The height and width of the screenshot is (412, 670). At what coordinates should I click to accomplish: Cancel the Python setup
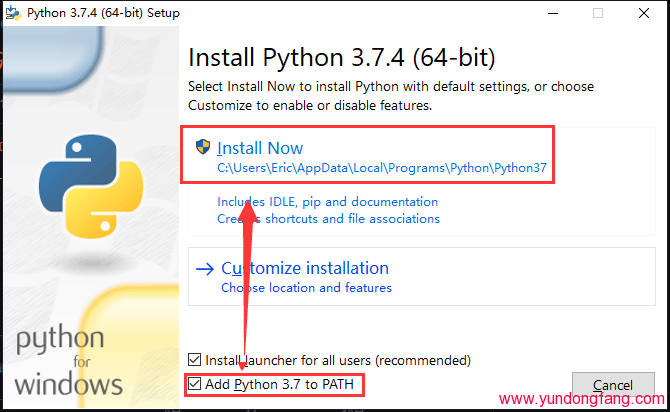613,385
